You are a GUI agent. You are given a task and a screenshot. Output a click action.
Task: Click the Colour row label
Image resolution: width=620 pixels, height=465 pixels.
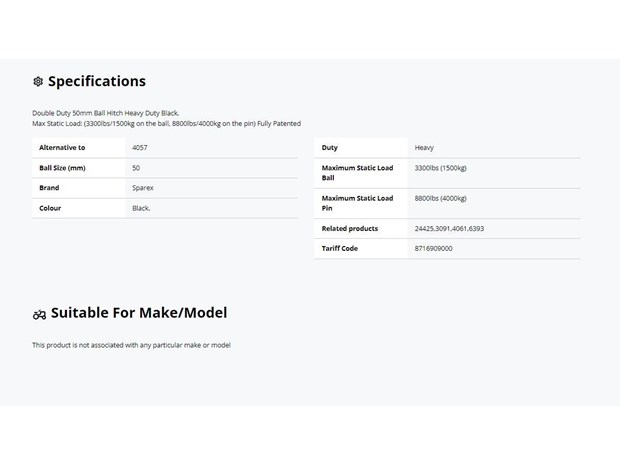(x=50, y=208)
